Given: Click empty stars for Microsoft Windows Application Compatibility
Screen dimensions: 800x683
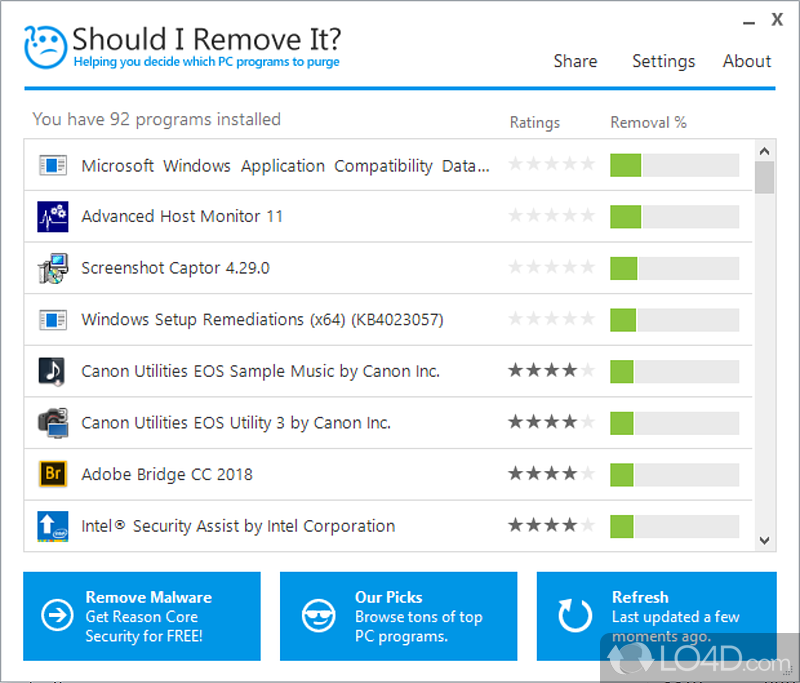Looking at the screenshot, I should [x=552, y=164].
